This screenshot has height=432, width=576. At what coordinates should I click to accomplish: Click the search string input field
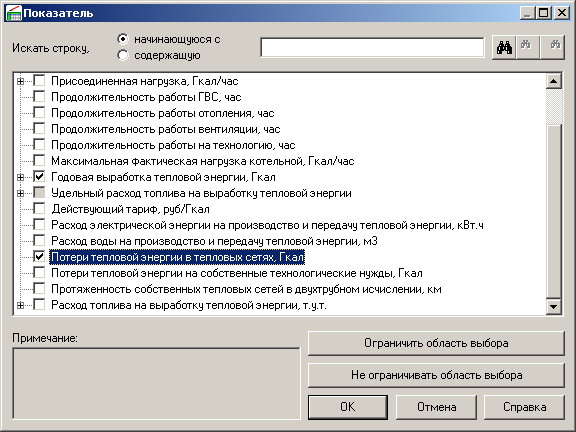pos(372,47)
